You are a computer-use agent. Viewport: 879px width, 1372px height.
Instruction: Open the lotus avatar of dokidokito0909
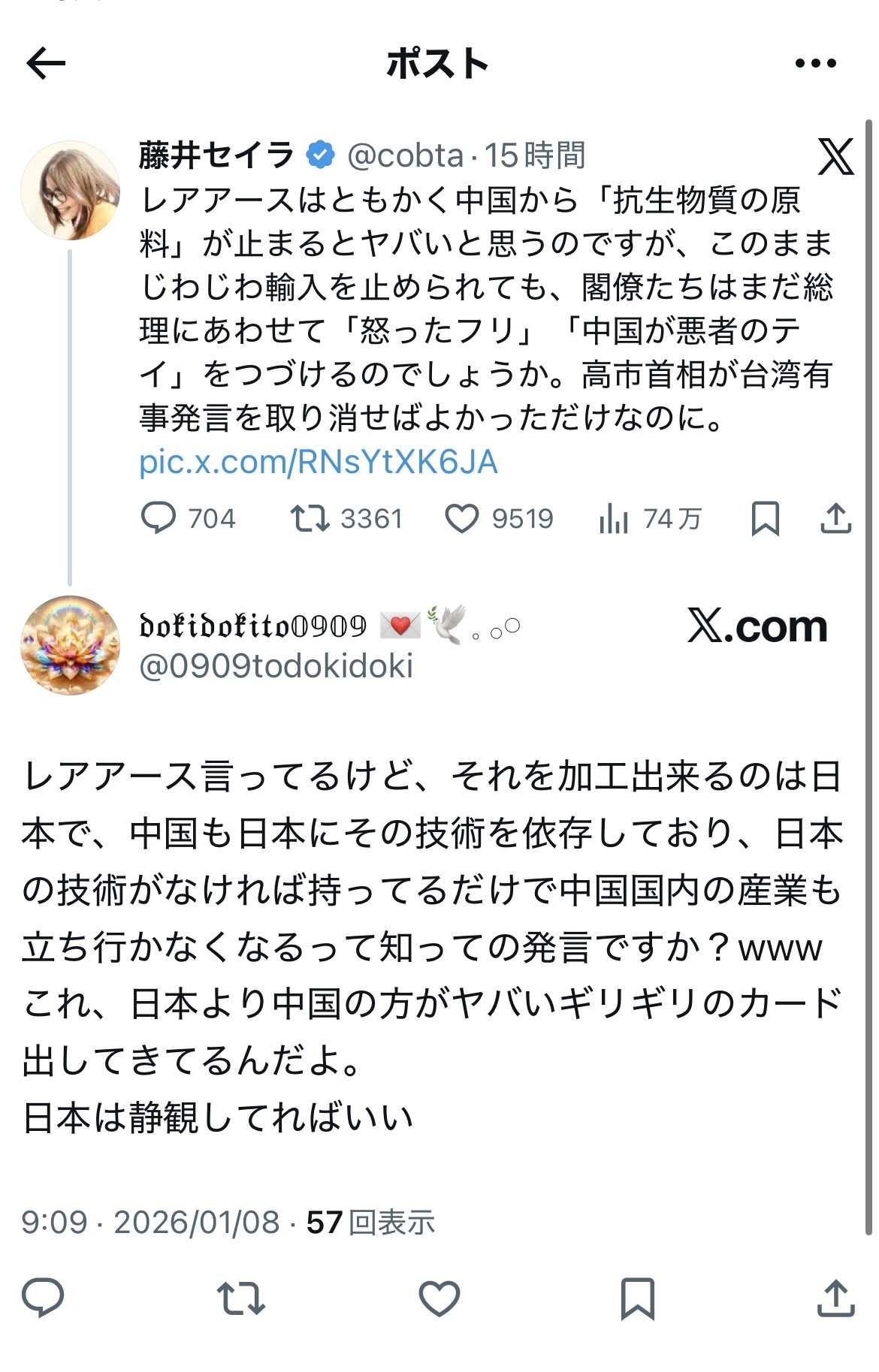(x=71, y=645)
